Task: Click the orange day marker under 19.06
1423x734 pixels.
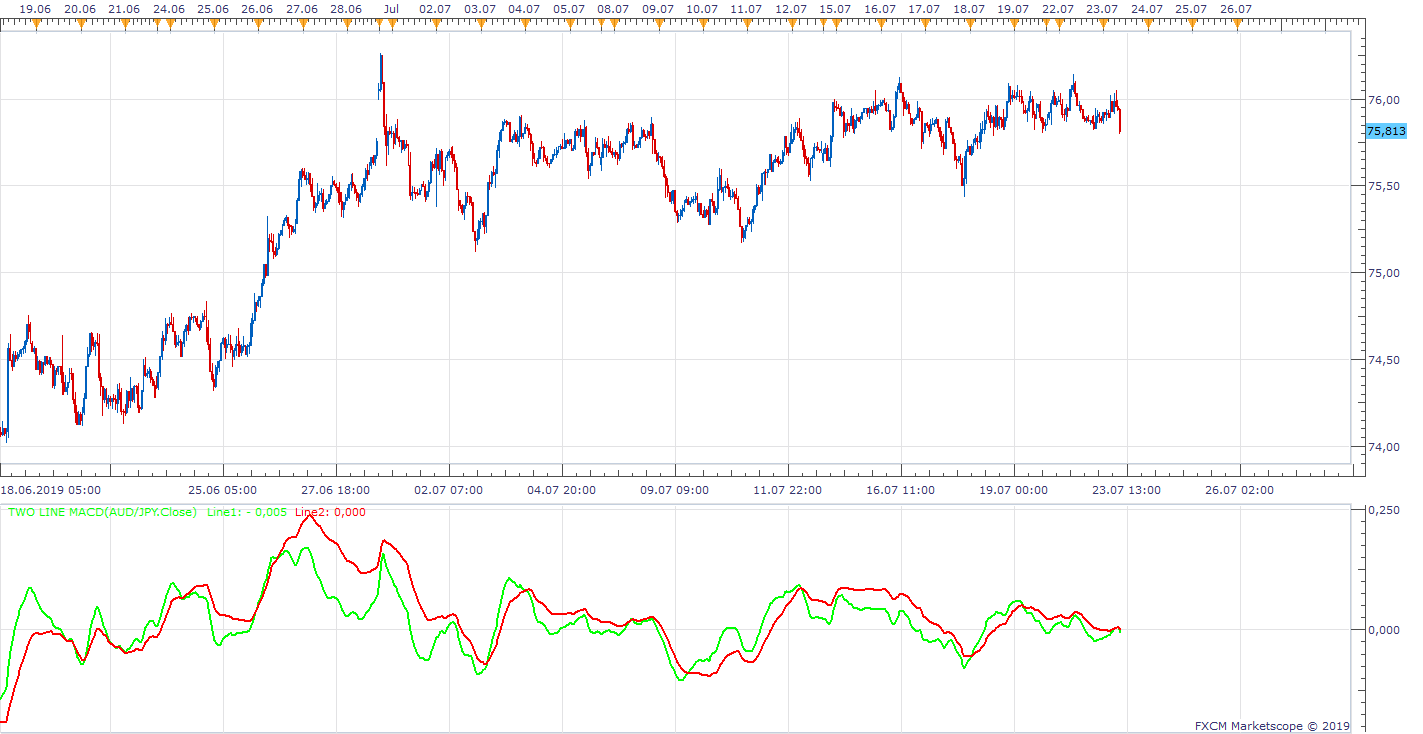Action: tap(36, 25)
